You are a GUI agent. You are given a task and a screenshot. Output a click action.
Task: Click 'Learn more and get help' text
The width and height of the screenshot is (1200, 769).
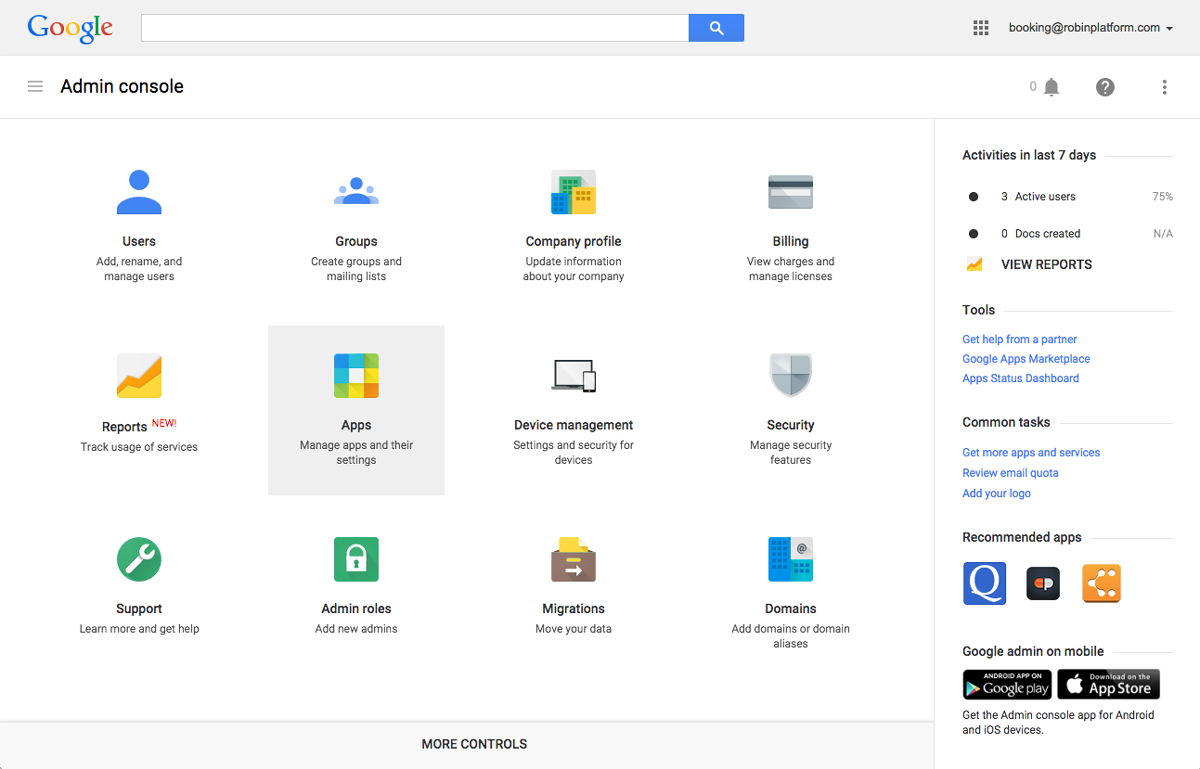139,629
